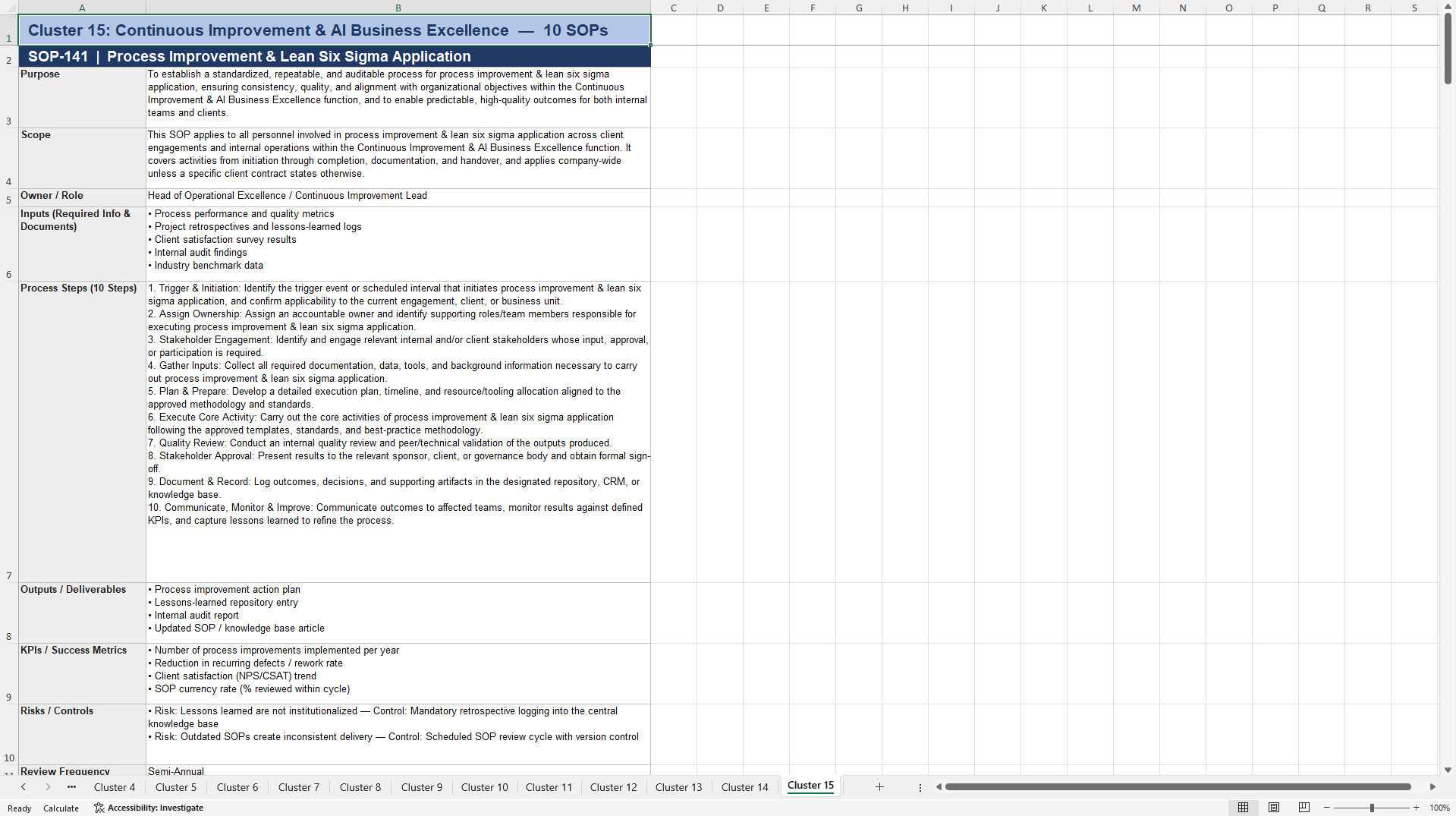This screenshot has width=1456, height=816.
Task: Select the Cluster 15 title cell
Action: coord(335,30)
